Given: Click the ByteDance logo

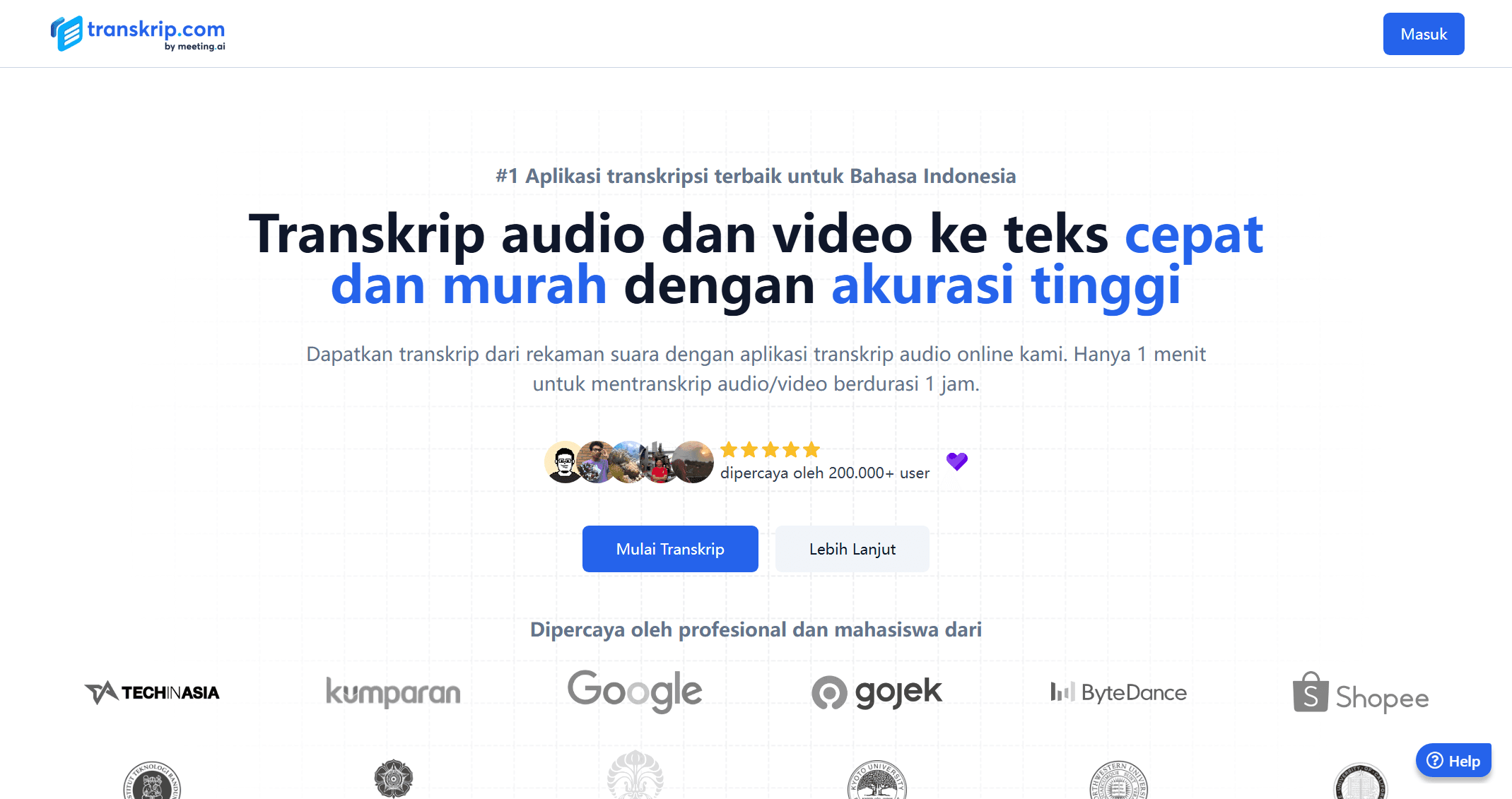Looking at the screenshot, I should 1118,692.
